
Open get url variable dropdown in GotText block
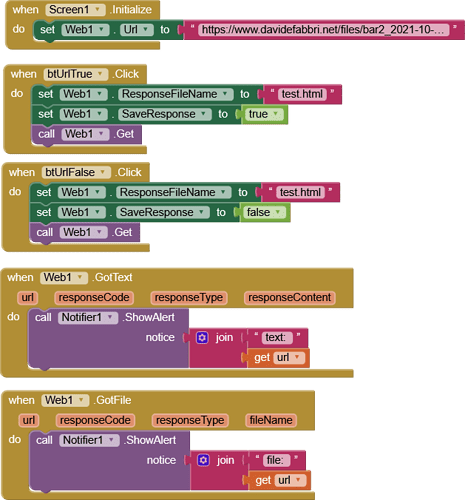coord(289,358)
